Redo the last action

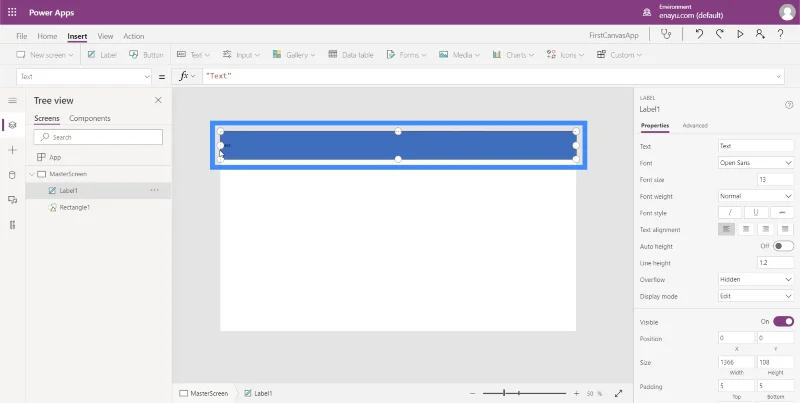719,34
